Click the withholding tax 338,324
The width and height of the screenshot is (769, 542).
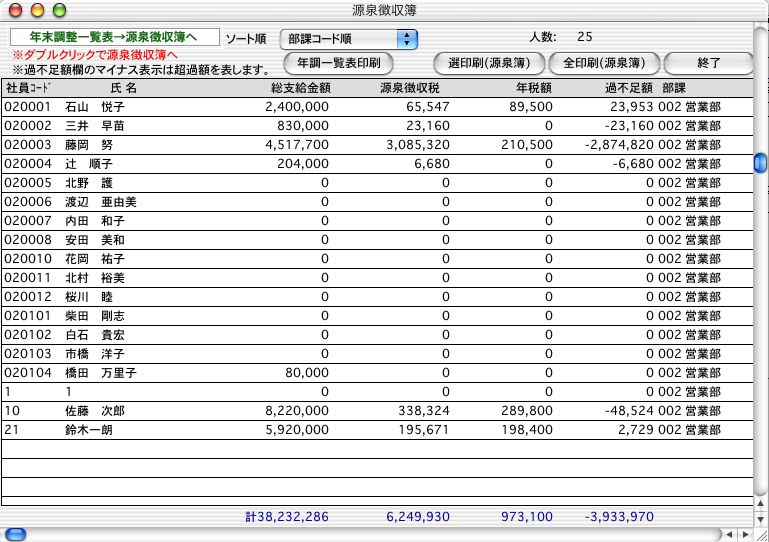tap(424, 411)
